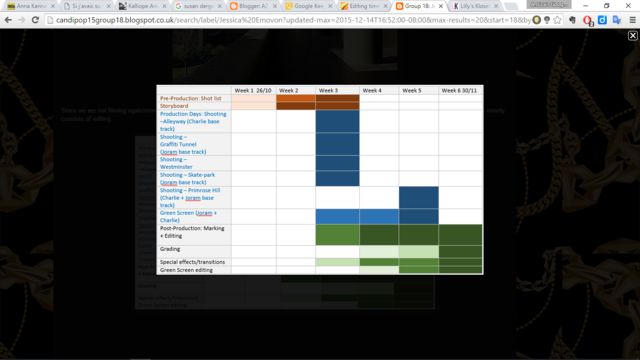Viewport: 640px width, 360px height.
Task: Minimize the Chrome window
Action: pos(585,6)
